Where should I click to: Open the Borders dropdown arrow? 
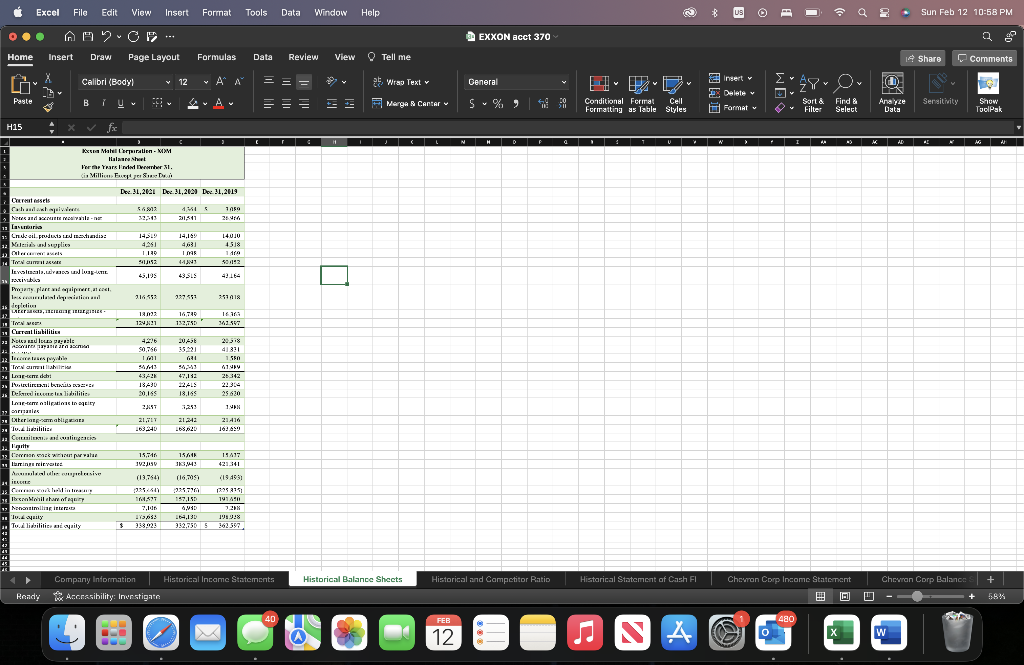(169, 103)
